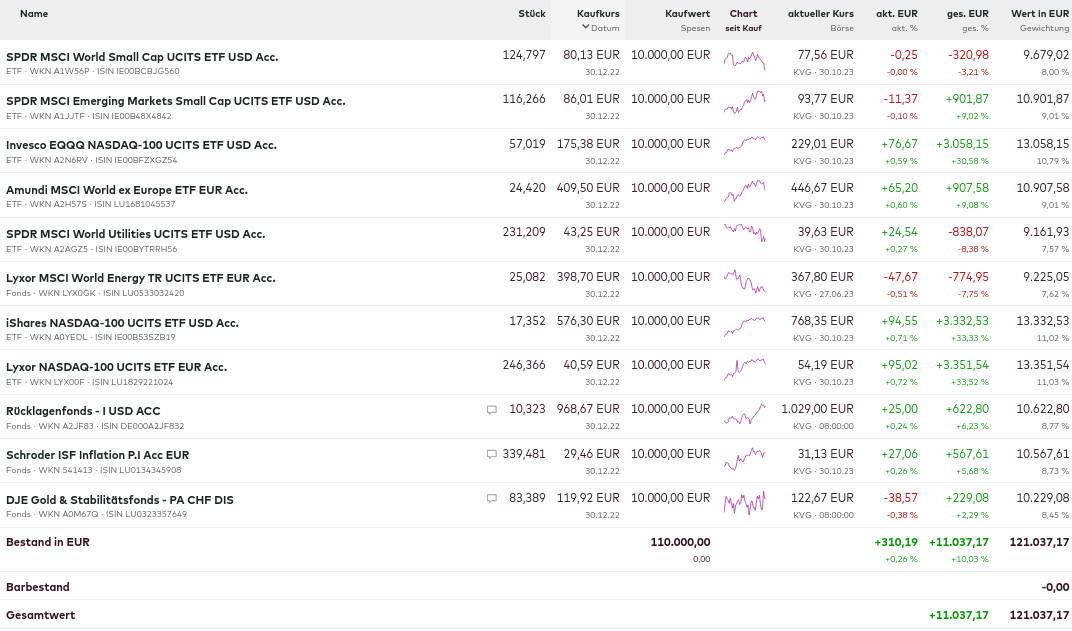Open the SPDR MSCI Emerging Markets chart
Viewport: 1072px width, 631px height.
pos(744,102)
